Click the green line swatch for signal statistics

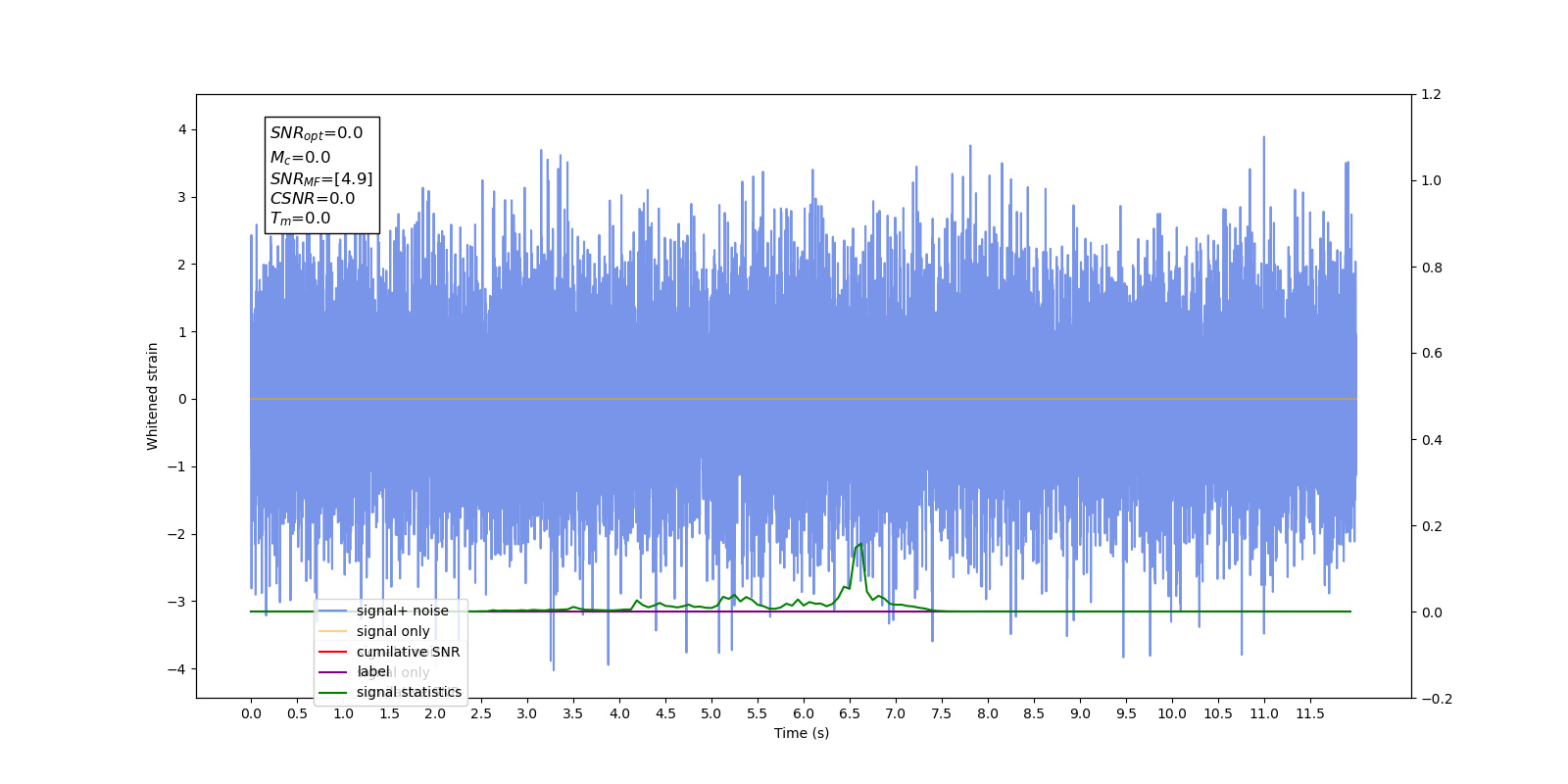(x=333, y=693)
